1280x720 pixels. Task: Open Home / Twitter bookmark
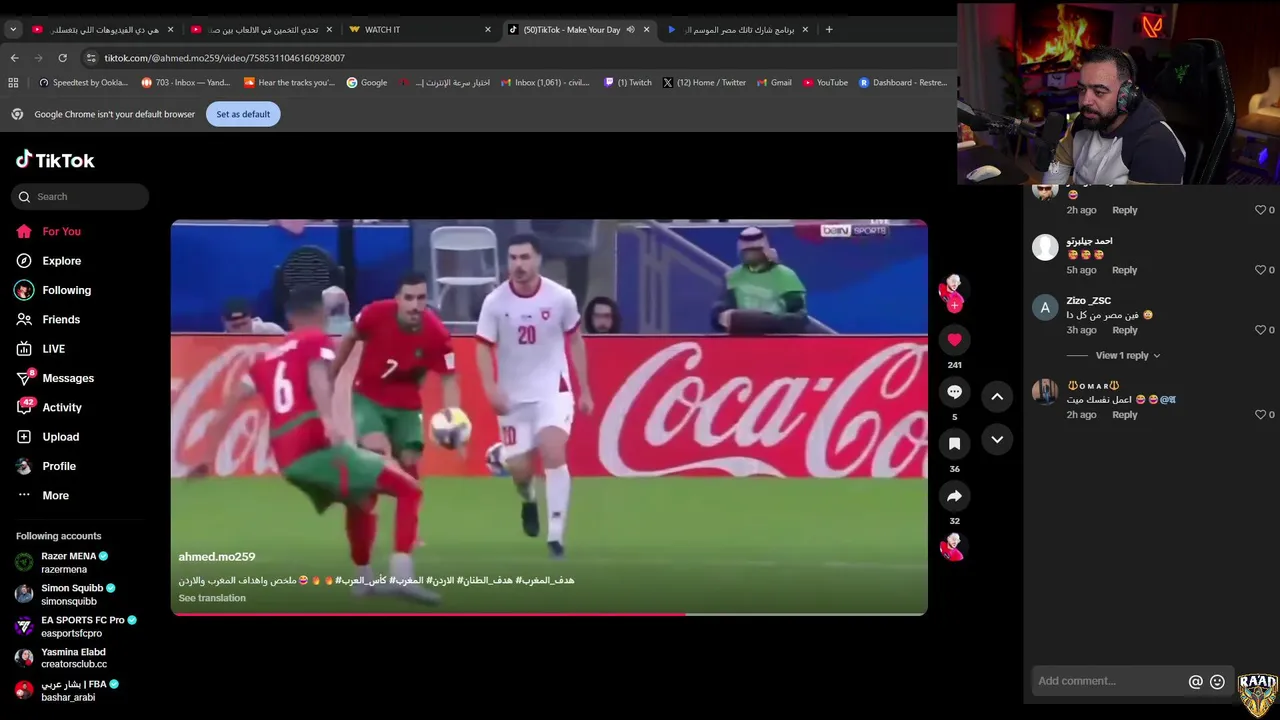click(704, 83)
